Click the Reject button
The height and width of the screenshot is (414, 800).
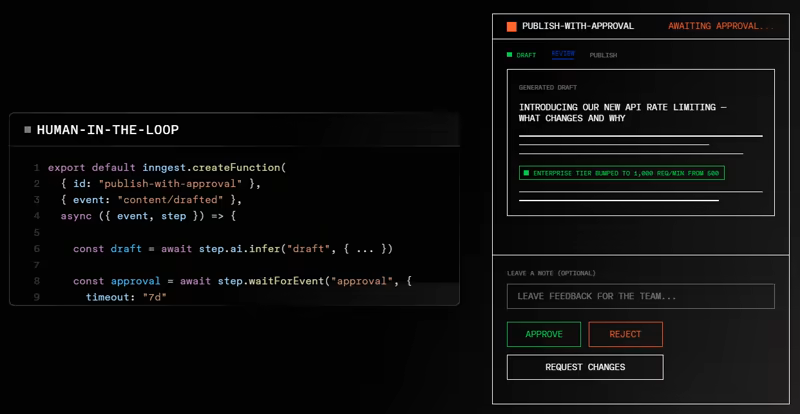point(626,334)
